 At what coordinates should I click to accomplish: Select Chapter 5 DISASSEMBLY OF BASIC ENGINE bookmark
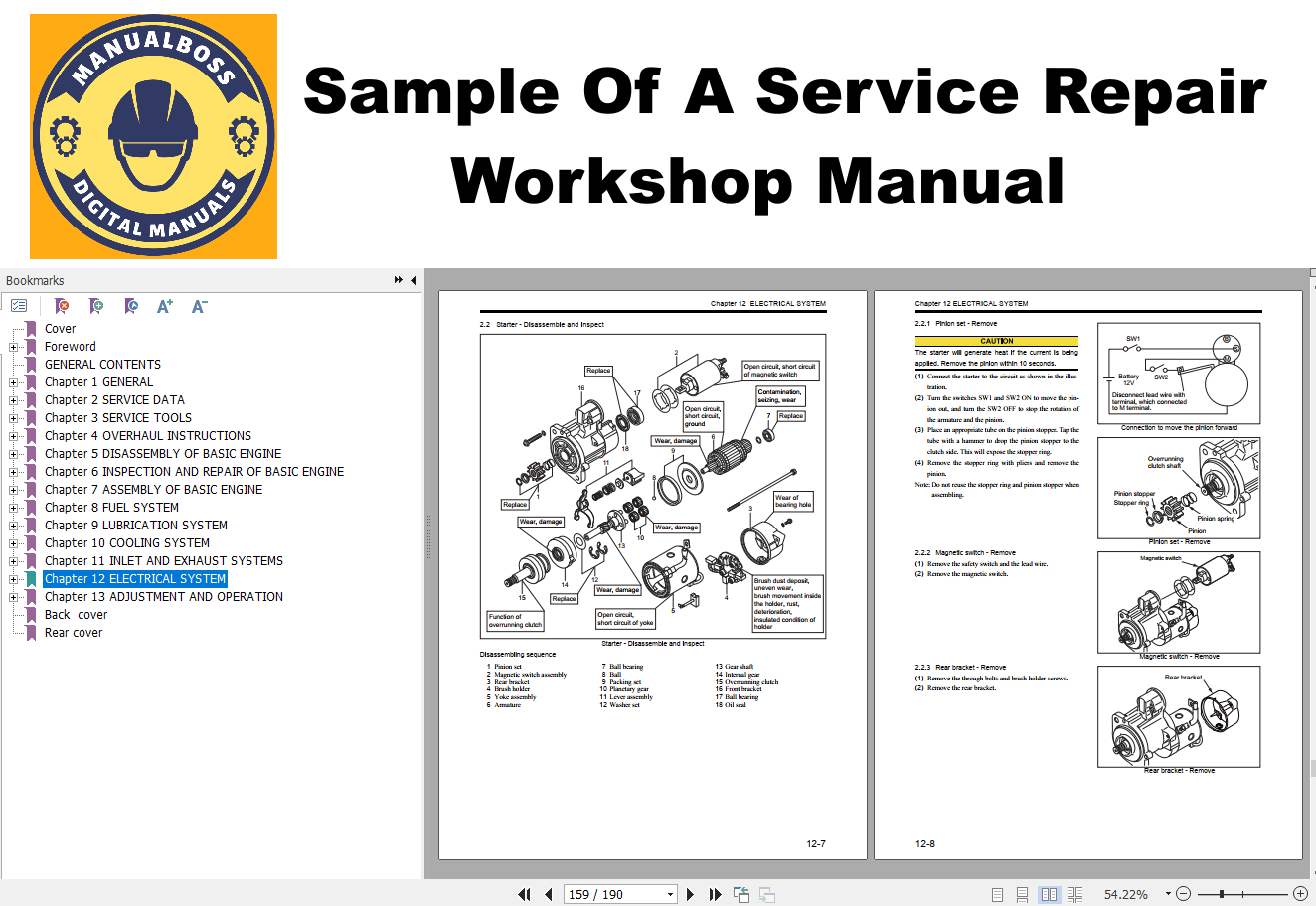(x=162, y=454)
